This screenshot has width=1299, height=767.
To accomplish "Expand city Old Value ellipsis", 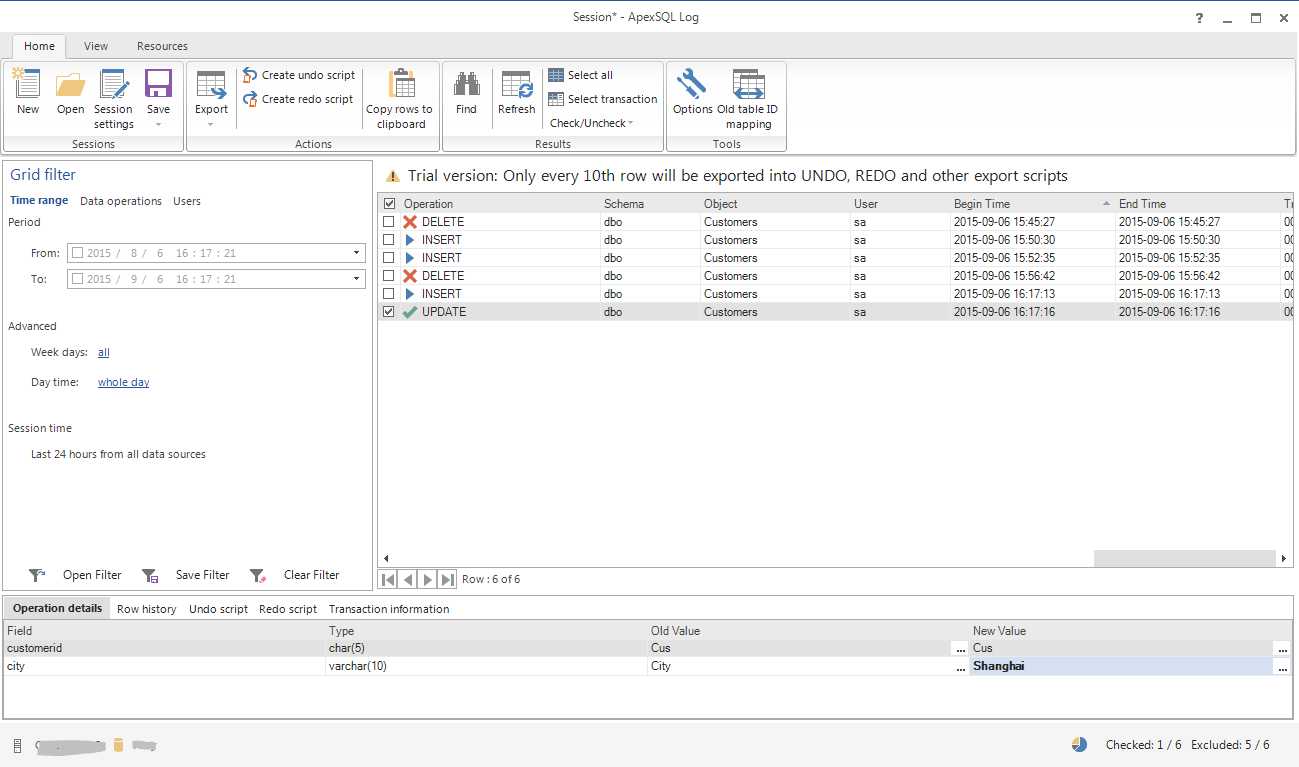I will 960,666.
